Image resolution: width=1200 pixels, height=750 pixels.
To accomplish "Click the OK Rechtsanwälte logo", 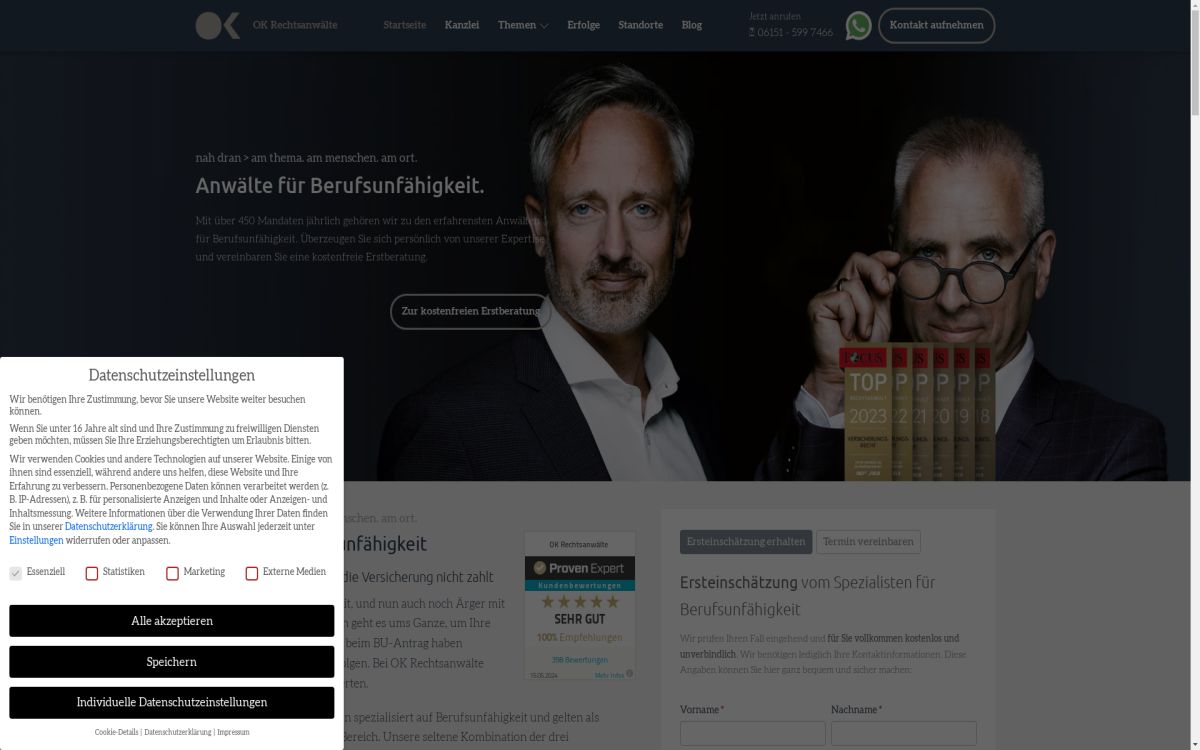I will coord(218,25).
